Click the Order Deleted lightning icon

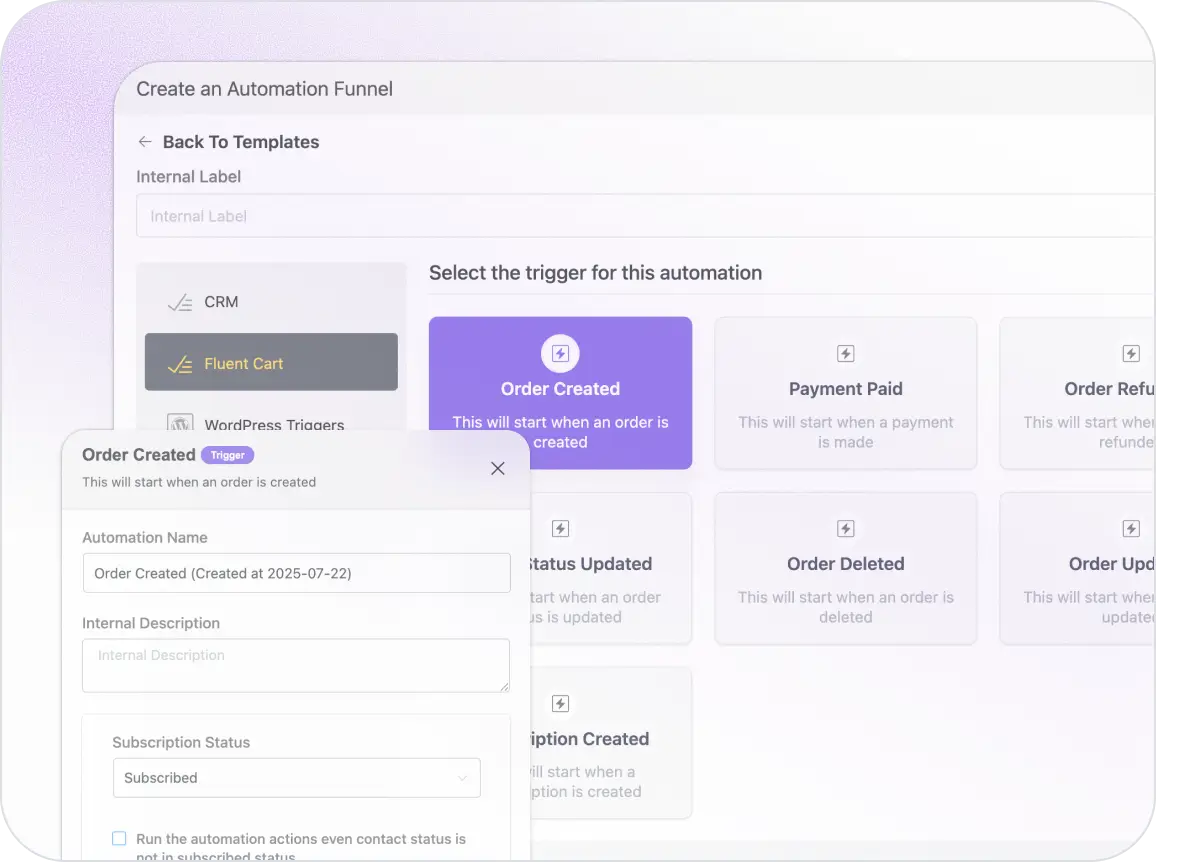846,528
